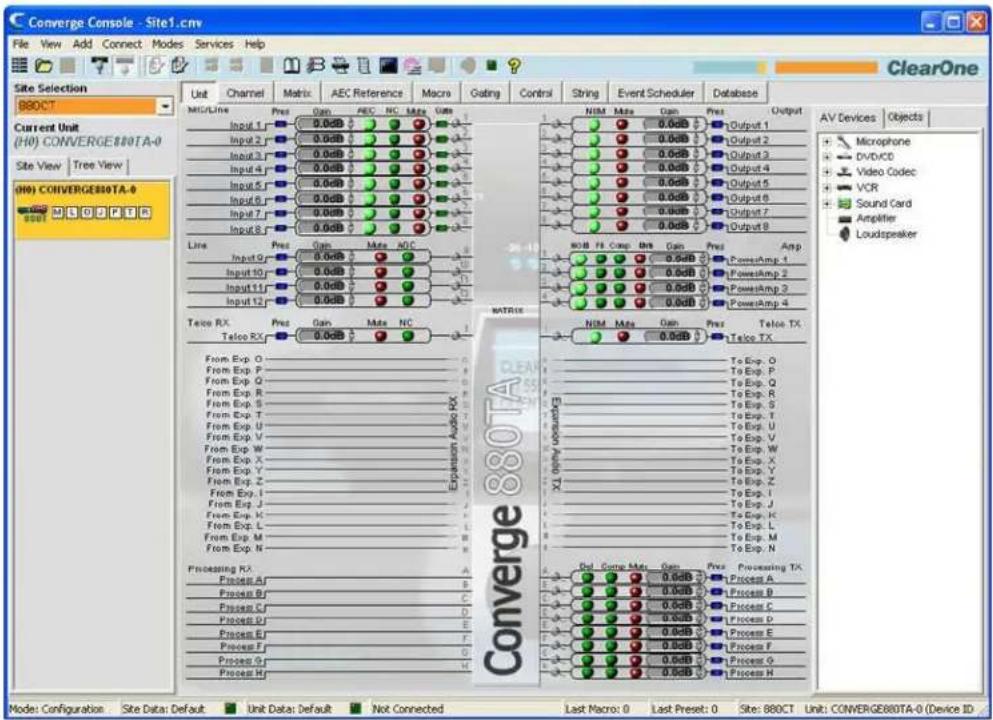993x720 pixels.
Task: Expand the DVD/CD tree node
Action: point(827,156)
